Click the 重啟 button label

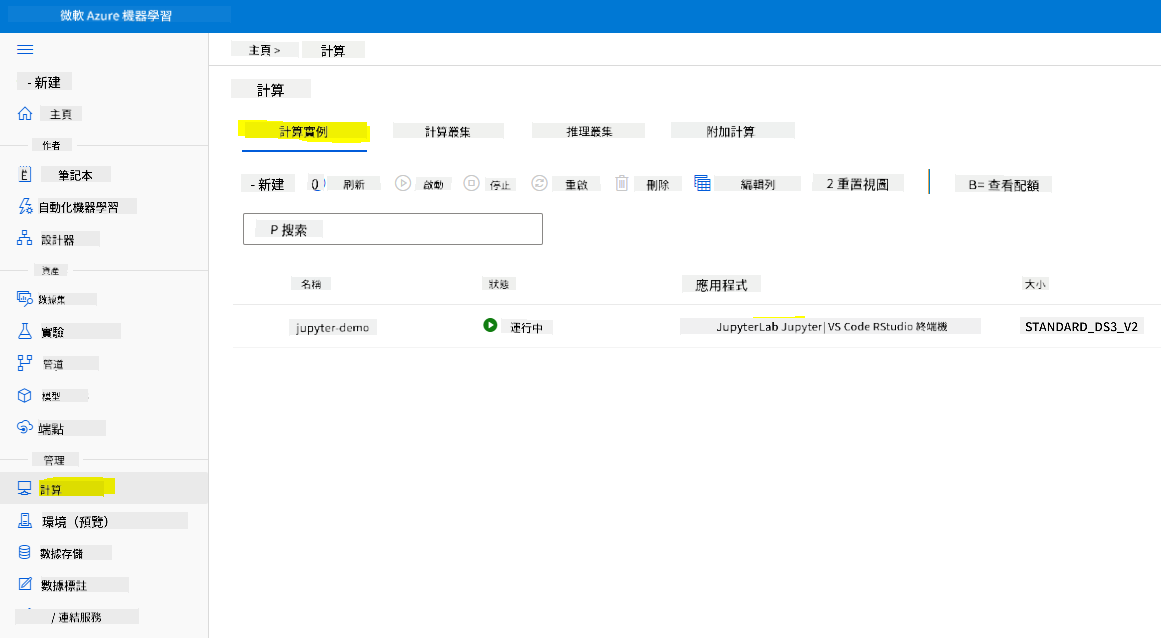pos(577,184)
